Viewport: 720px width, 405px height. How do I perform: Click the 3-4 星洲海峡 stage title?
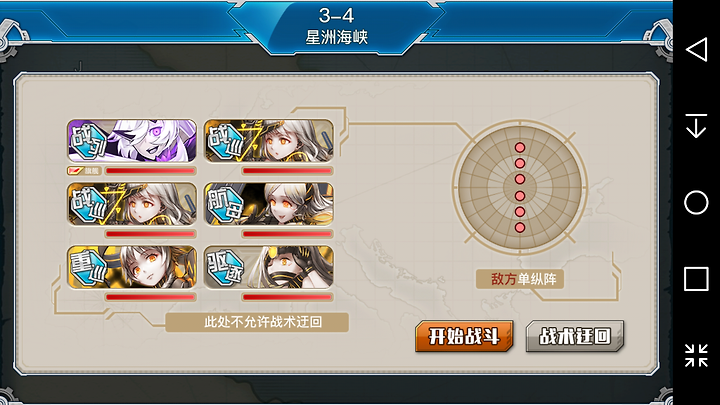pyautogui.click(x=337, y=26)
